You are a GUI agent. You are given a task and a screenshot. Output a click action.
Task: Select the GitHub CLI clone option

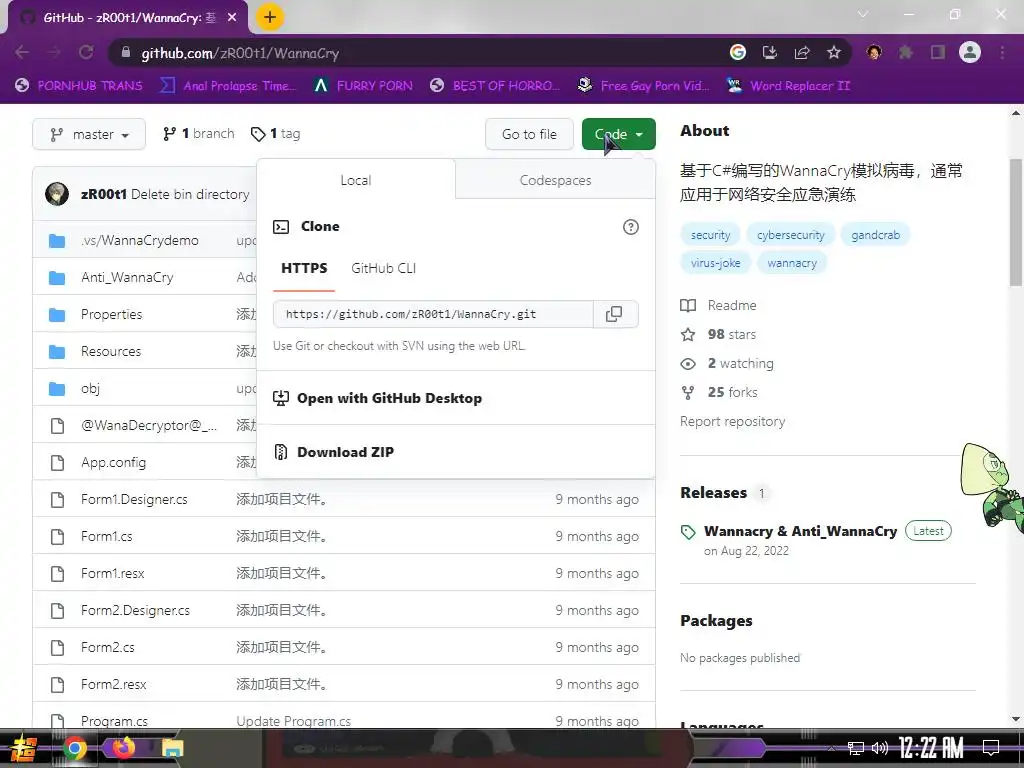pyautogui.click(x=383, y=268)
